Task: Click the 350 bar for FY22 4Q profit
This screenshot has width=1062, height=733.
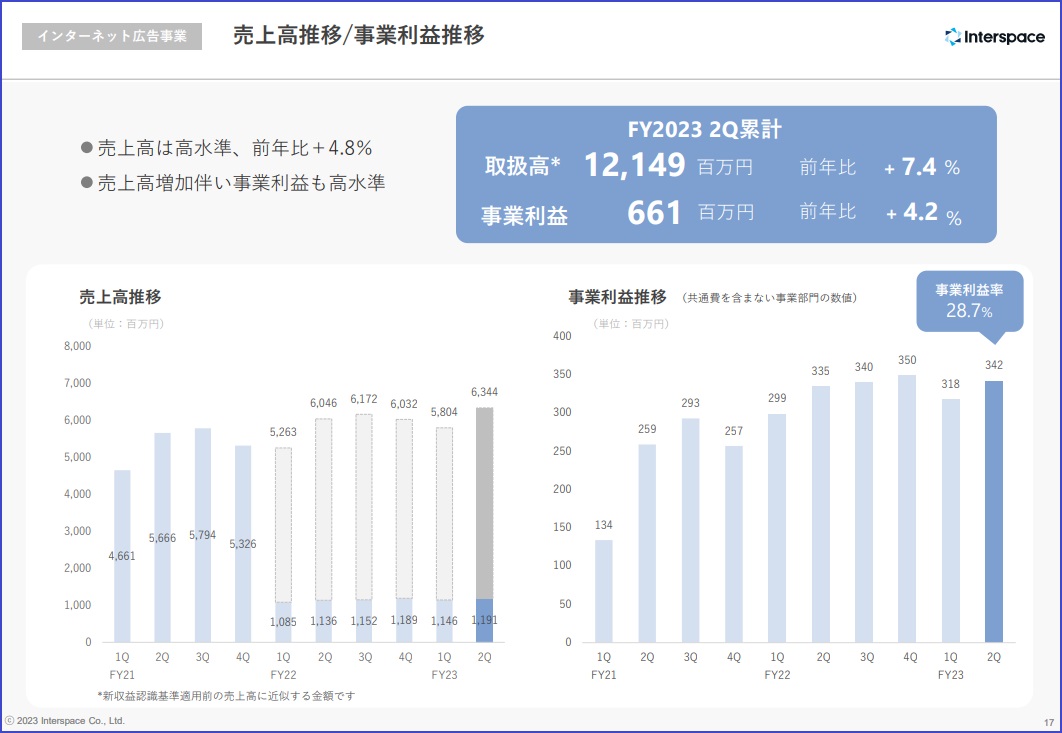Action: click(x=906, y=508)
